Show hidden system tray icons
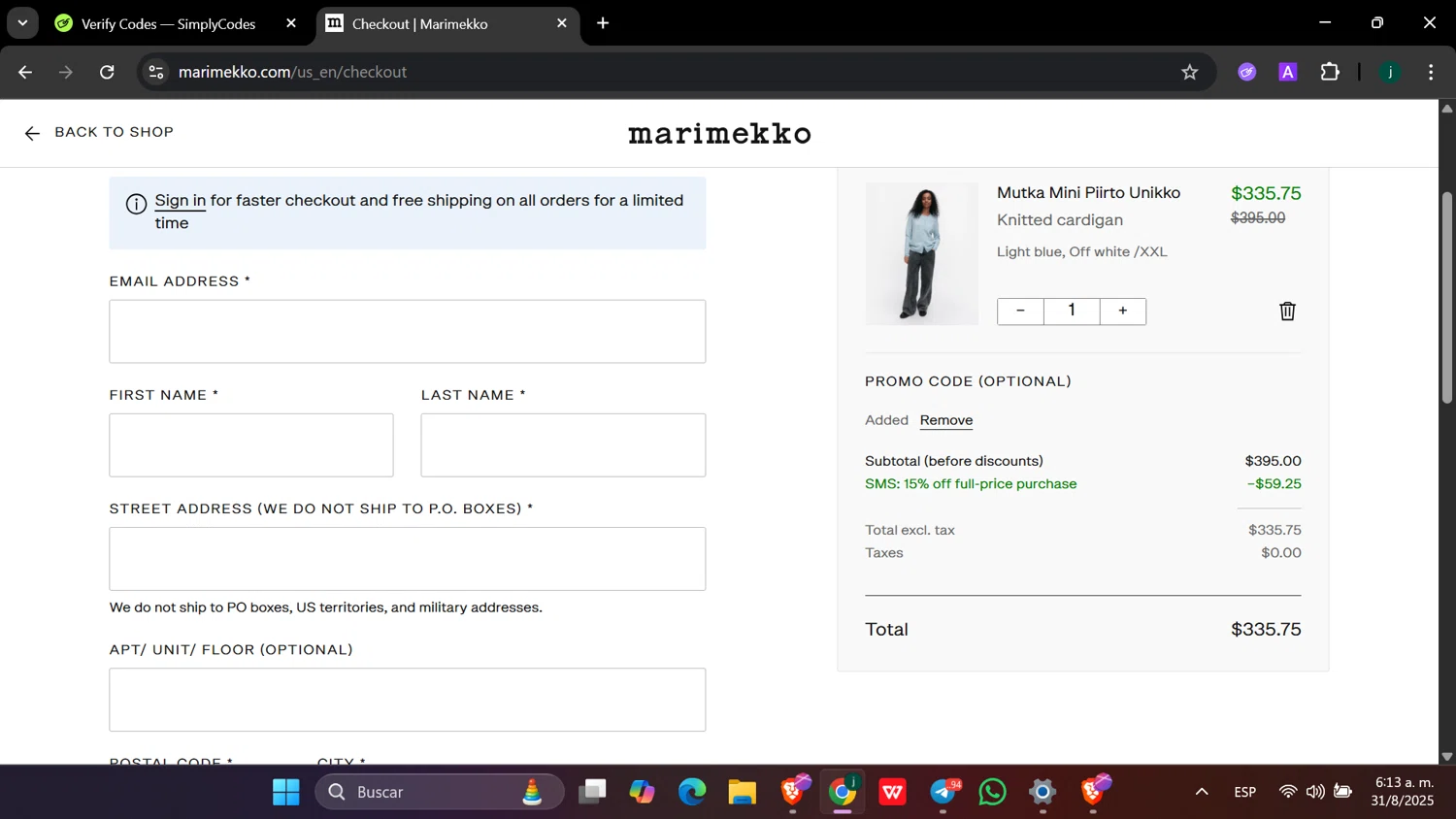 click(x=1202, y=792)
